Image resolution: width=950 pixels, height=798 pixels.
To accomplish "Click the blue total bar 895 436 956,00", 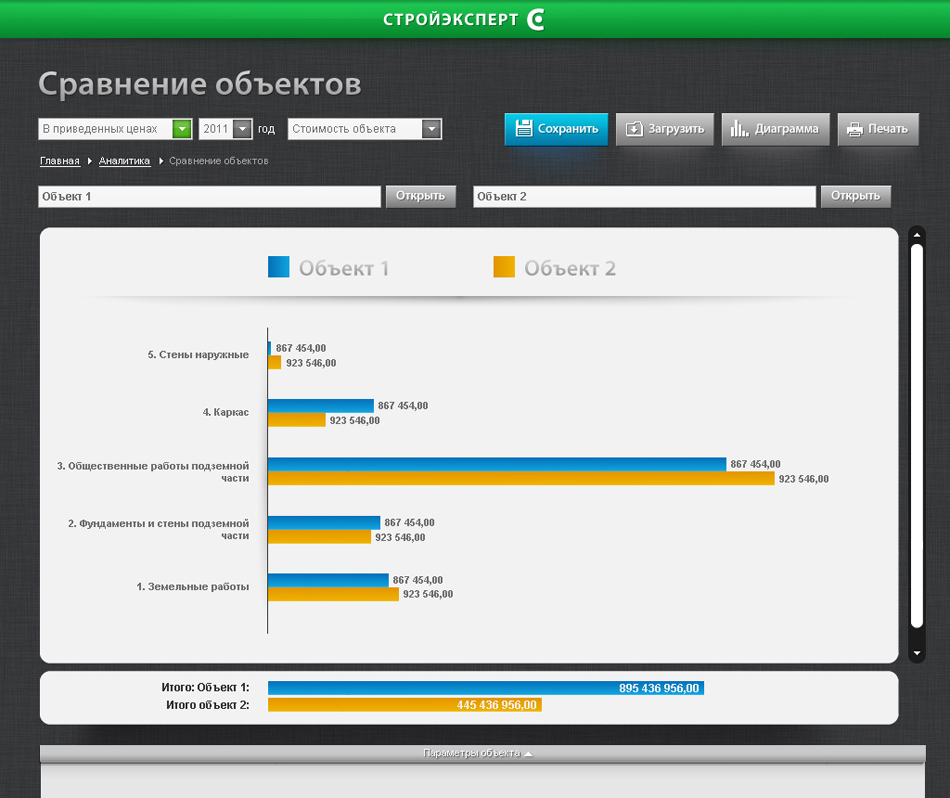I will (x=486, y=688).
